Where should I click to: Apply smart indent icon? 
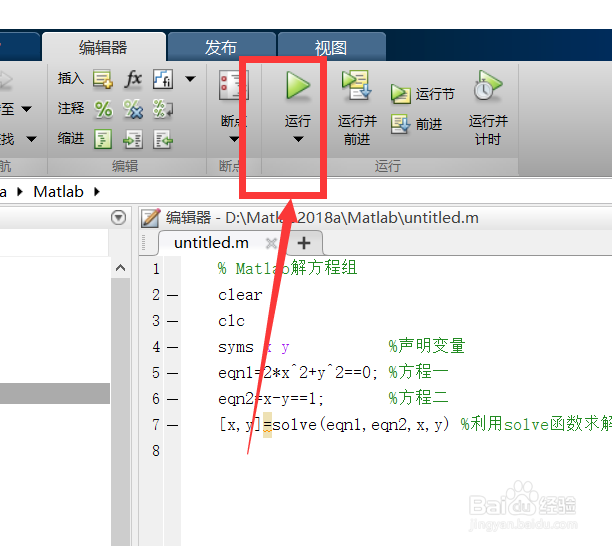[103, 139]
